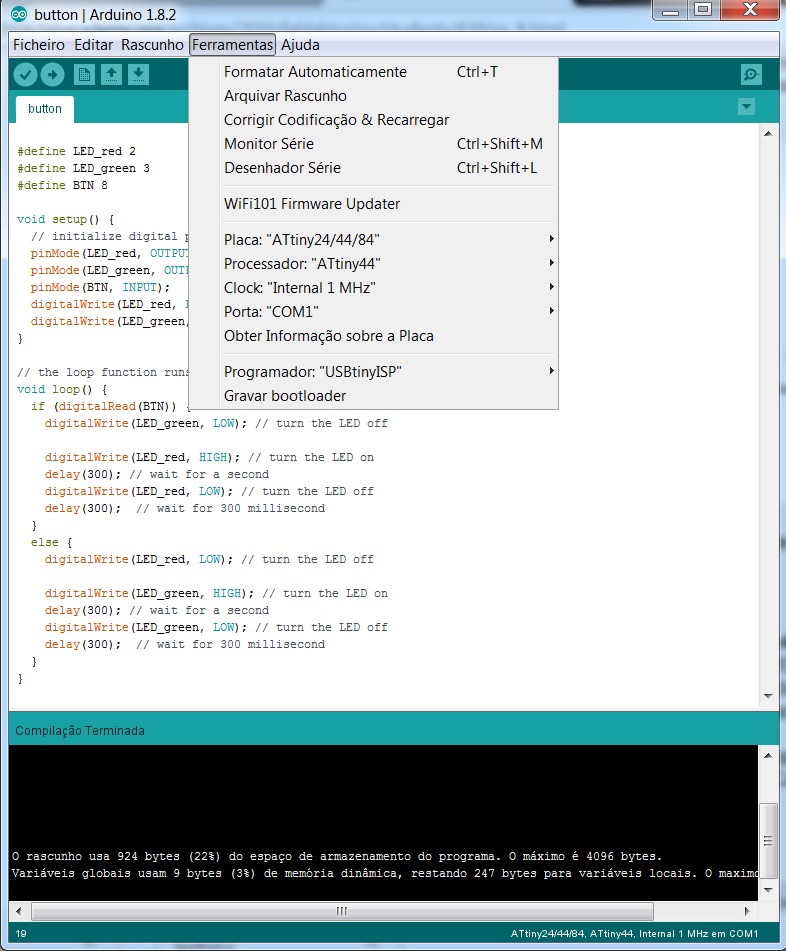The height and width of the screenshot is (951, 786).
Task: Click Obter Informação sobre a Placa
Action: (x=373, y=336)
